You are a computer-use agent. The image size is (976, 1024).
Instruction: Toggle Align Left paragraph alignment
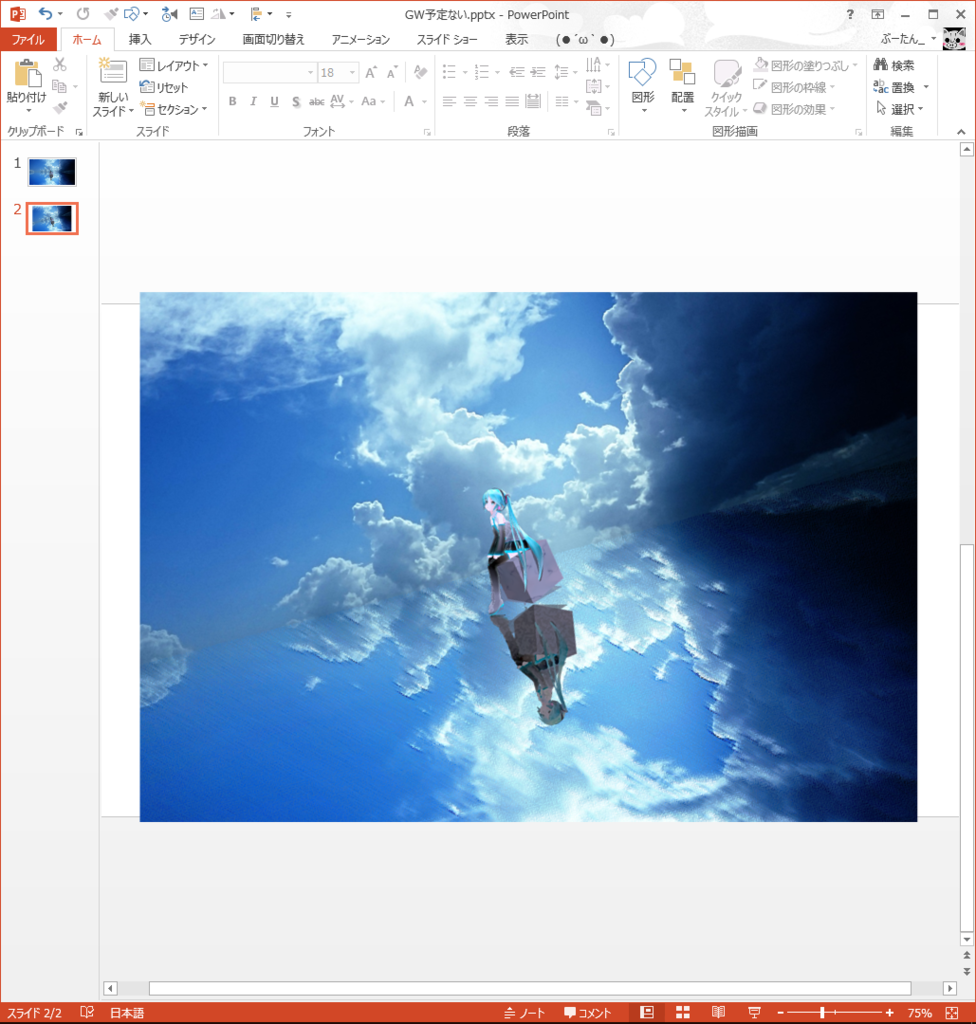449,101
